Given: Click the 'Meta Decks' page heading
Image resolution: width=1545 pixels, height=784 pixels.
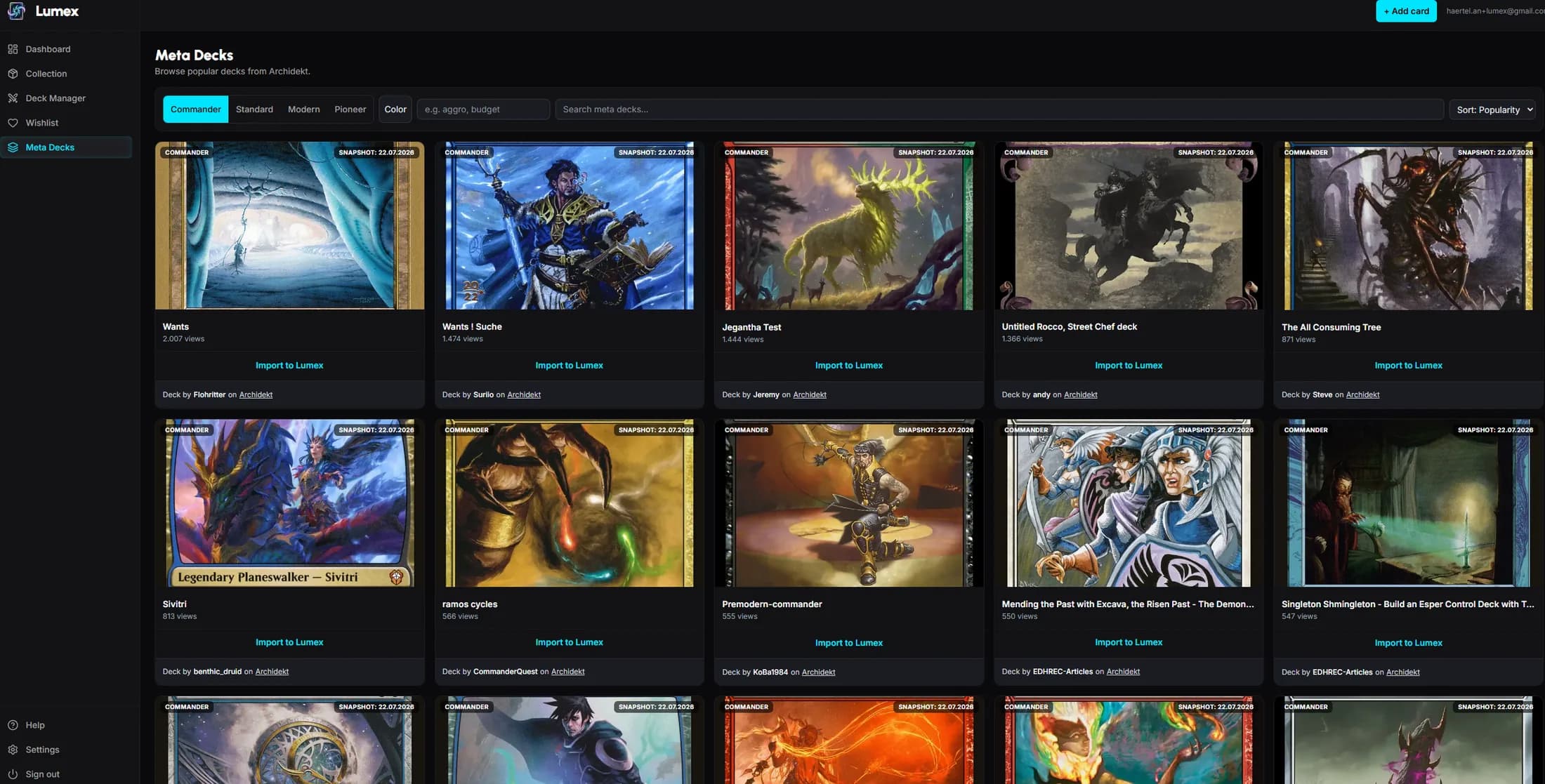Looking at the screenshot, I should (x=194, y=55).
